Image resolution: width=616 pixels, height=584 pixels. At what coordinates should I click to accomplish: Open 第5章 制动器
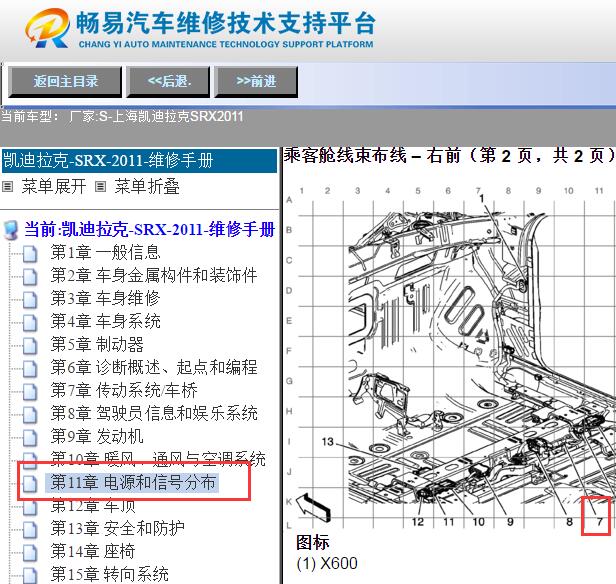[x=97, y=344]
